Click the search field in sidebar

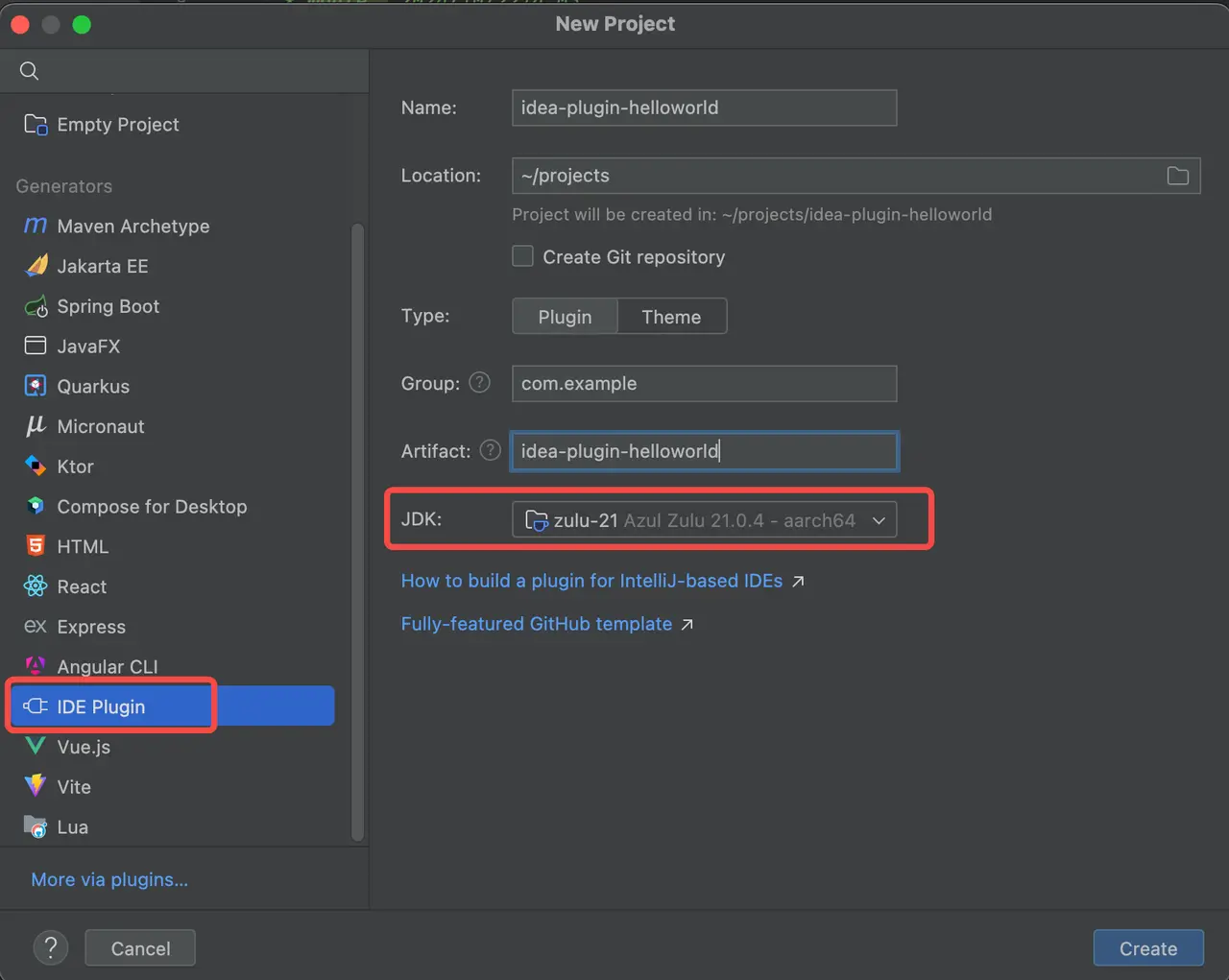pyautogui.click(x=184, y=71)
